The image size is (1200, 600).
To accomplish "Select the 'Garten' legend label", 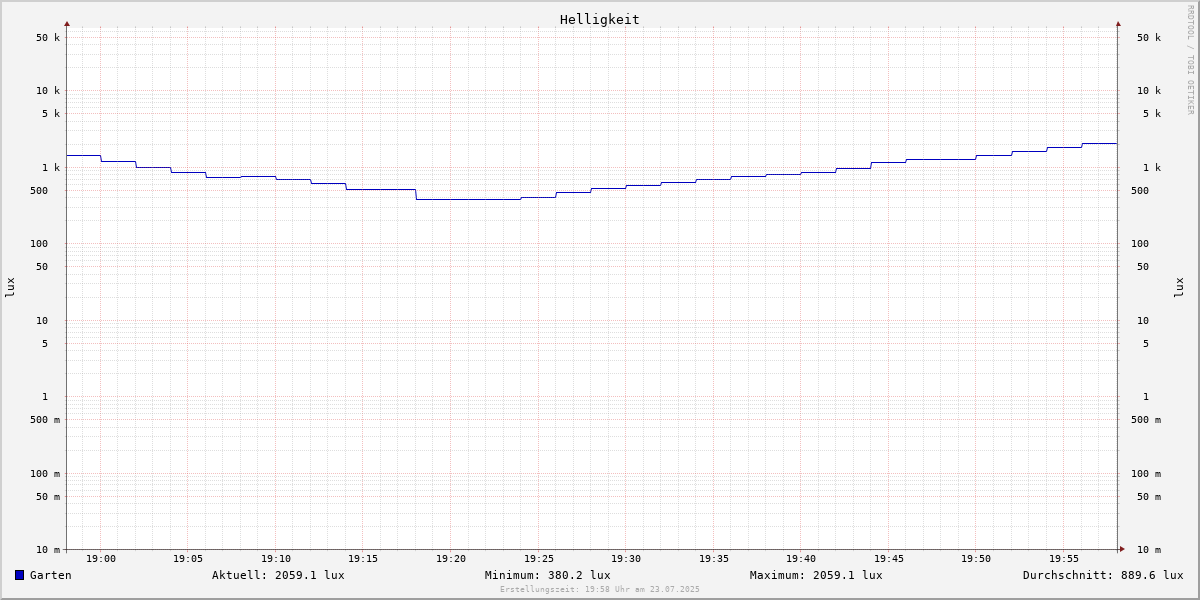I will point(51,575).
